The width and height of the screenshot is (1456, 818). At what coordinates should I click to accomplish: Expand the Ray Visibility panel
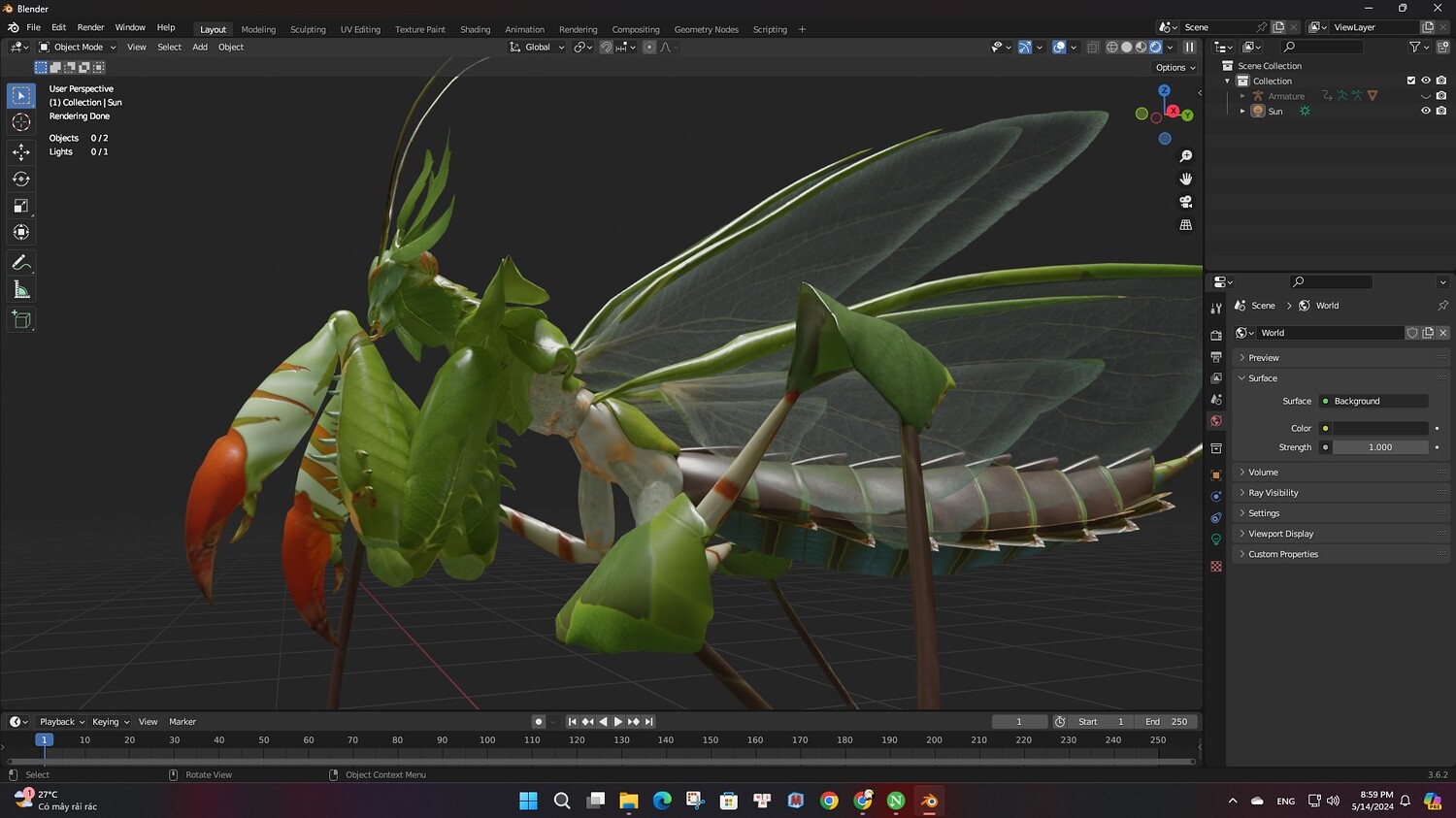pos(1273,493)
